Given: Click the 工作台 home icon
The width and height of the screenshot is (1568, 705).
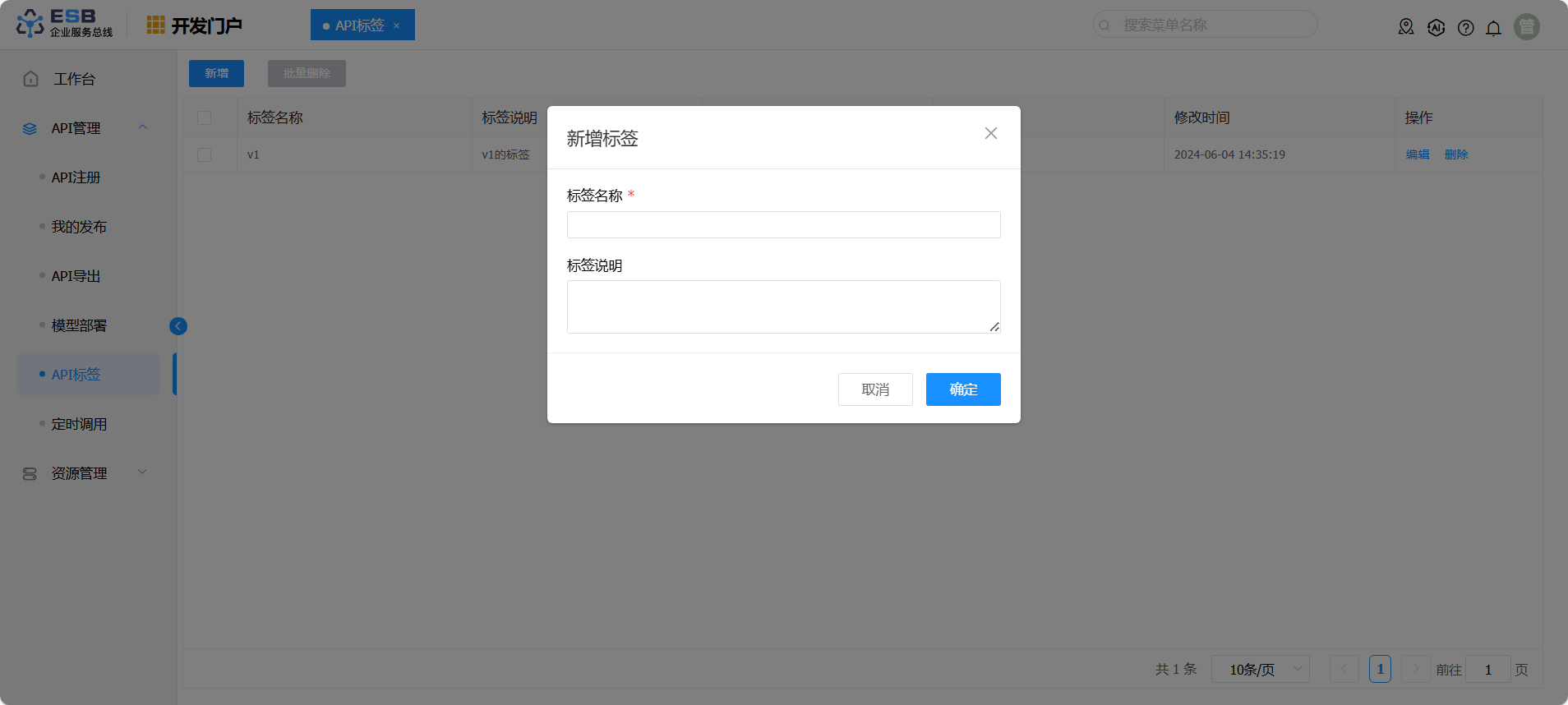Looking at the screenshot, I should click(31, 79).
